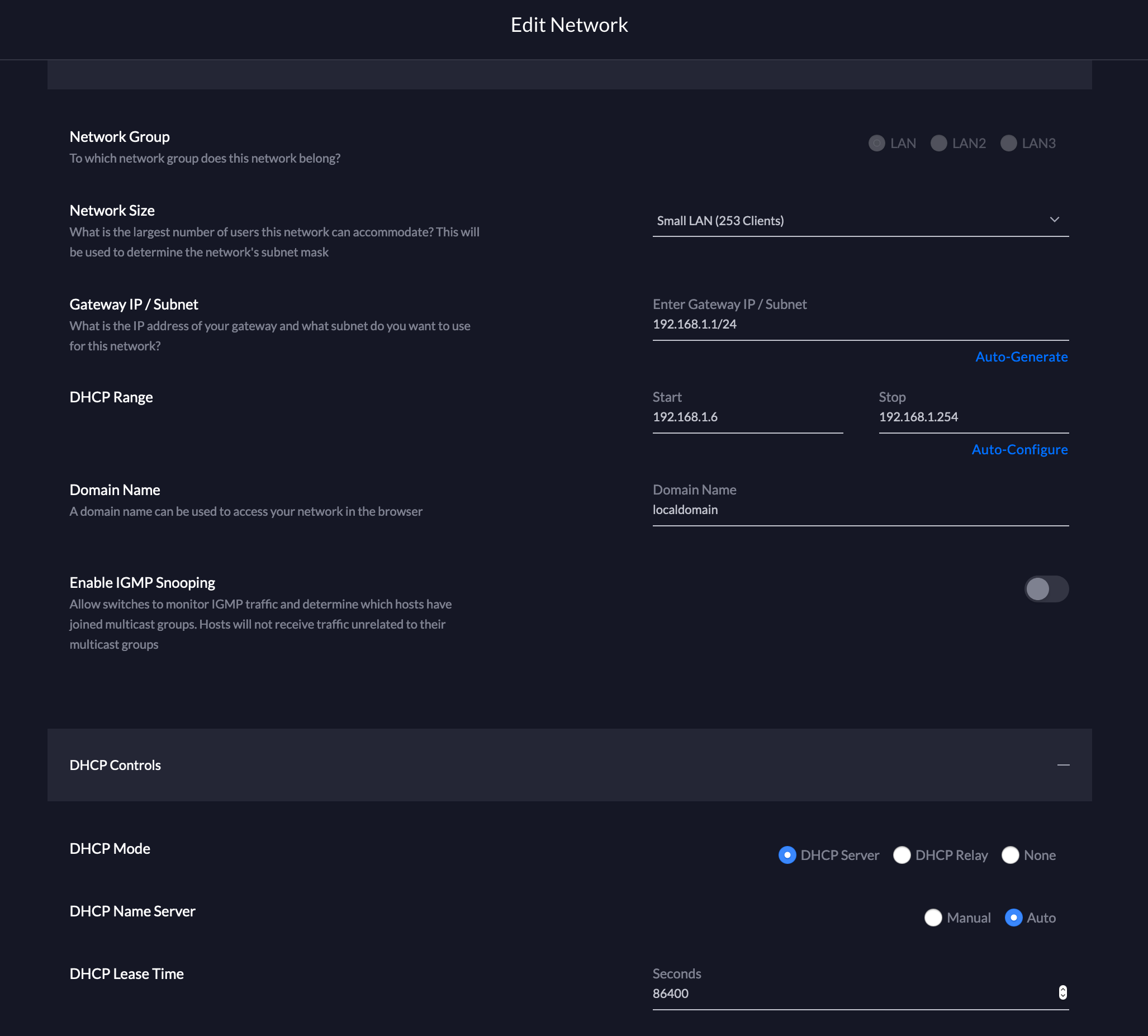Click the Network Group heading text
Screen dimensions: 1148x1036
coord(120,136)
